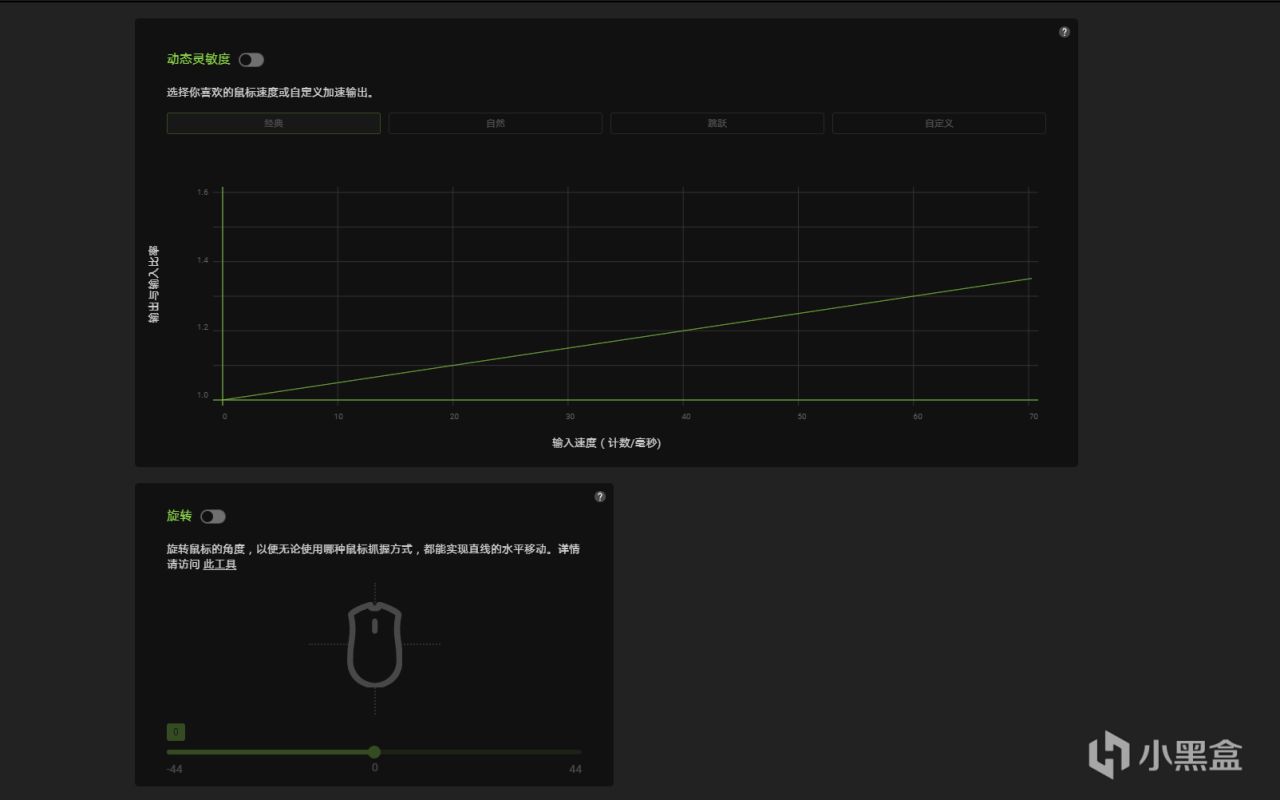1280x800 pixels.
Task: Click the mouse outline illustration
Action: (375, 645)
